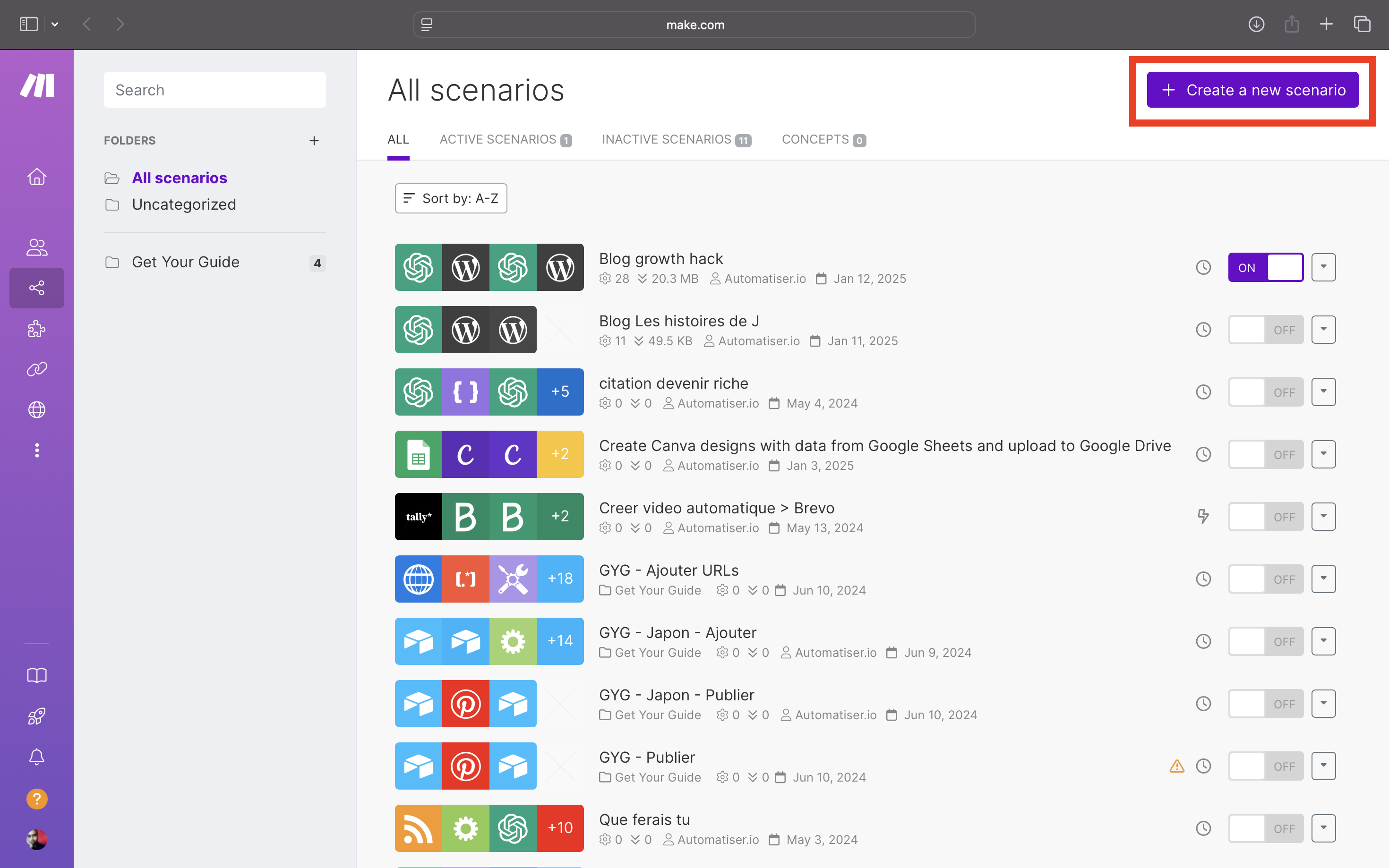Toggle OFF switch for Blog Les histoires de J
This screenshot has height=868, width=1389.
pyautogui.click(x=1266, y=329)
